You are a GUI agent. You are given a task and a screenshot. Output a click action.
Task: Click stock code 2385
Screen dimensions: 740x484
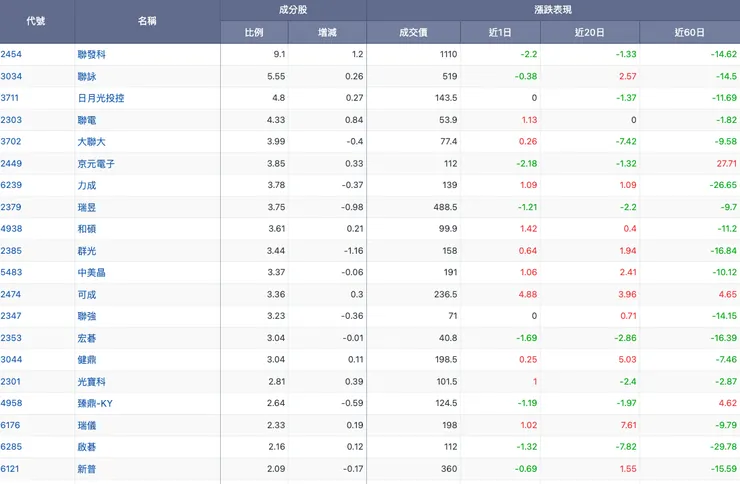pyautogui.click(x=11, y=251)
